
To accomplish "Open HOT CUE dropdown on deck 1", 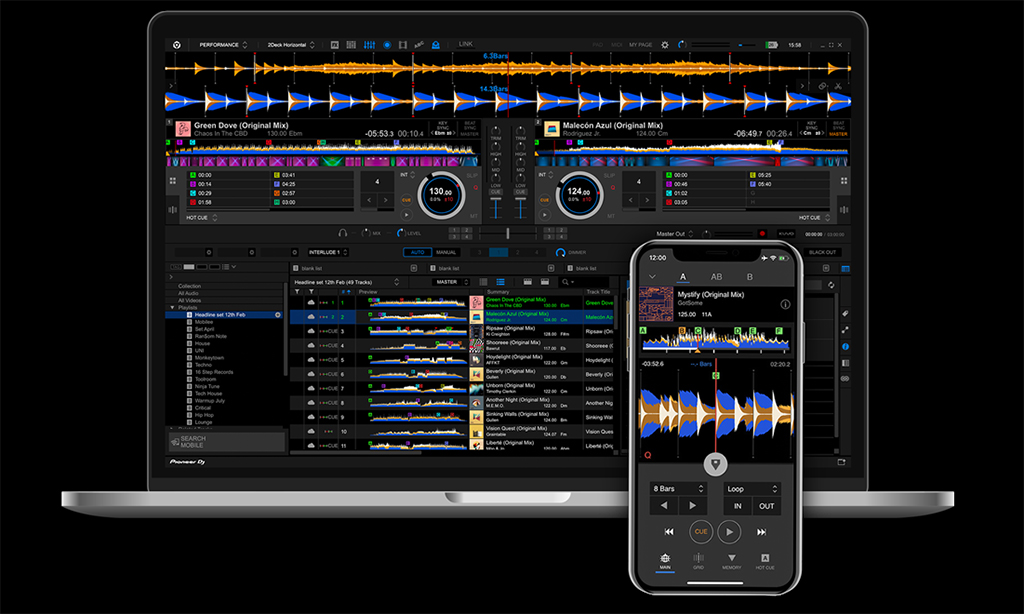I will [x=202, y=218].
